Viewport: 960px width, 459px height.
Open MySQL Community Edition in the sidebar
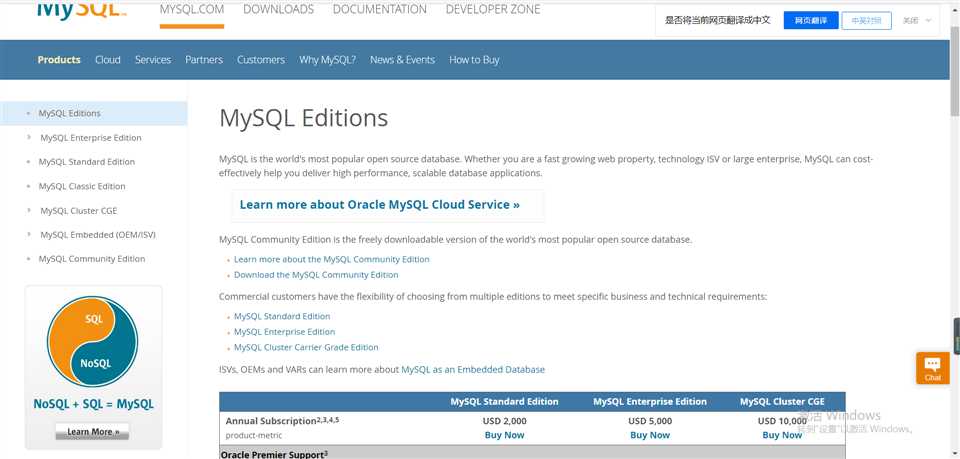coord(92,259)
